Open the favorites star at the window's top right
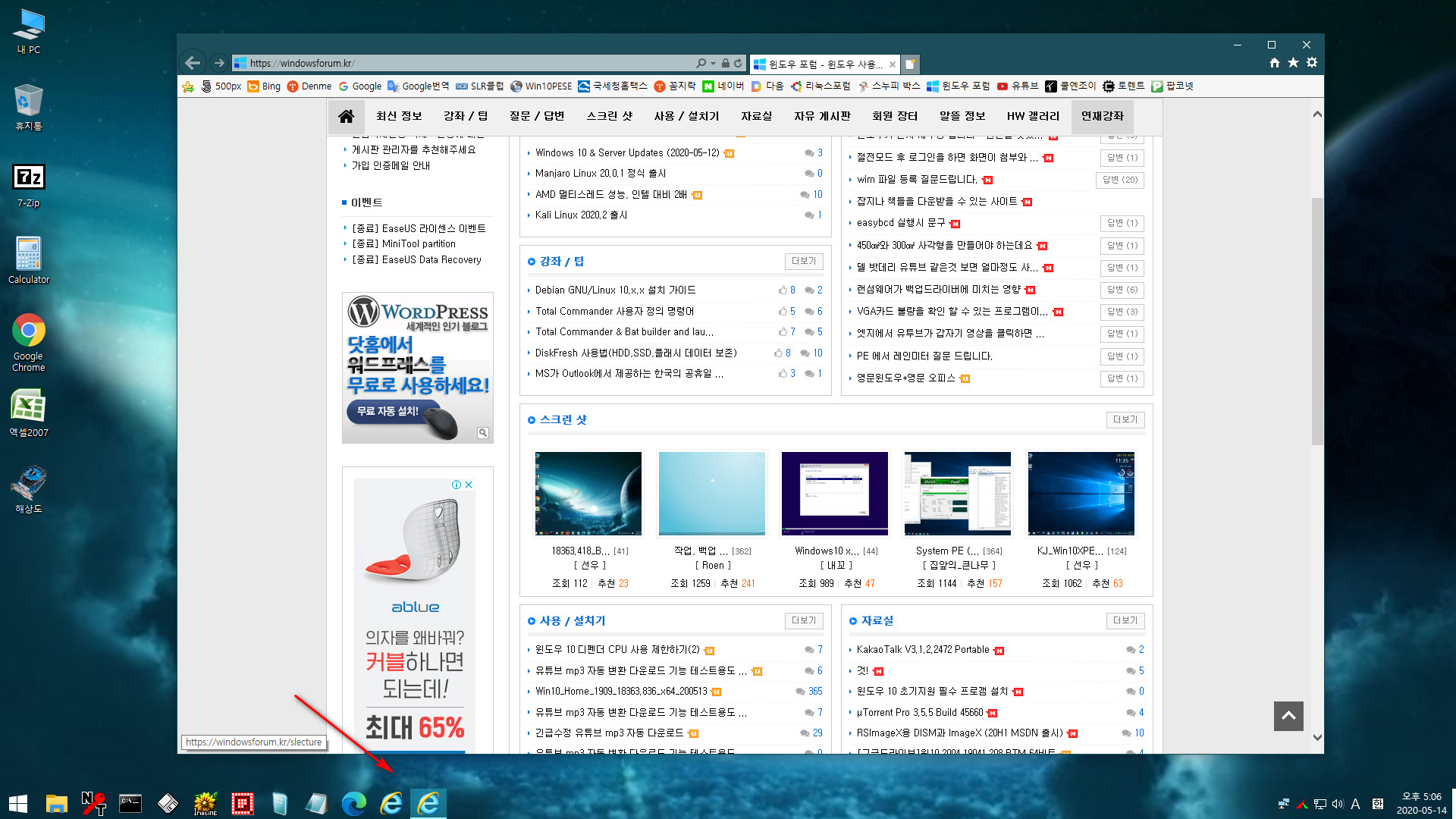Screen dimensions: 1456x819 1293,63
